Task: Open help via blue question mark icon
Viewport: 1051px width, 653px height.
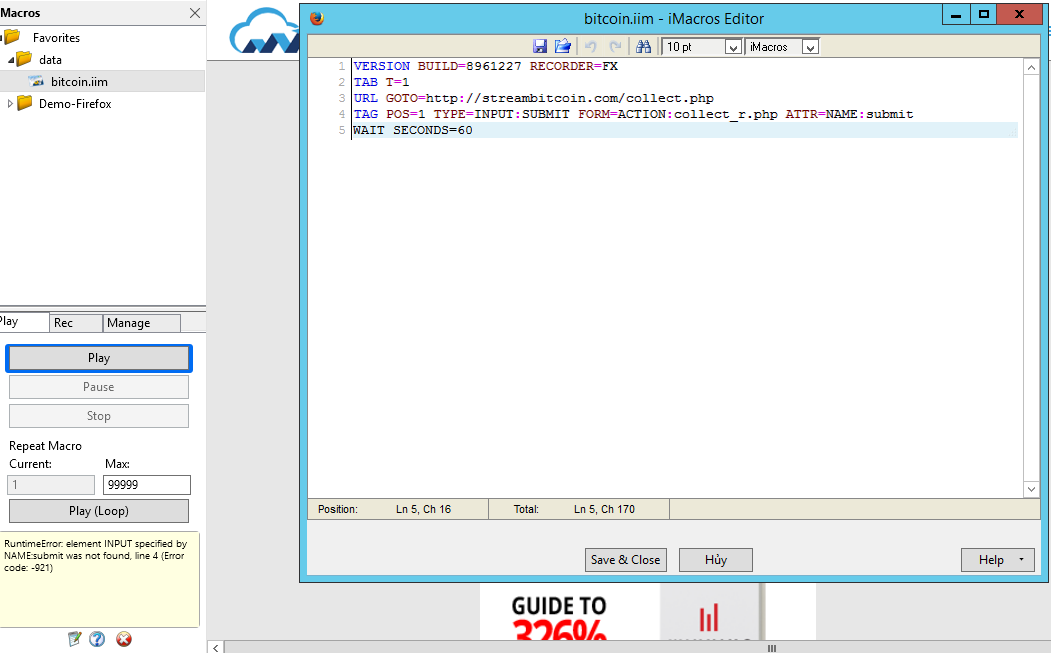Action: (97, 639)
